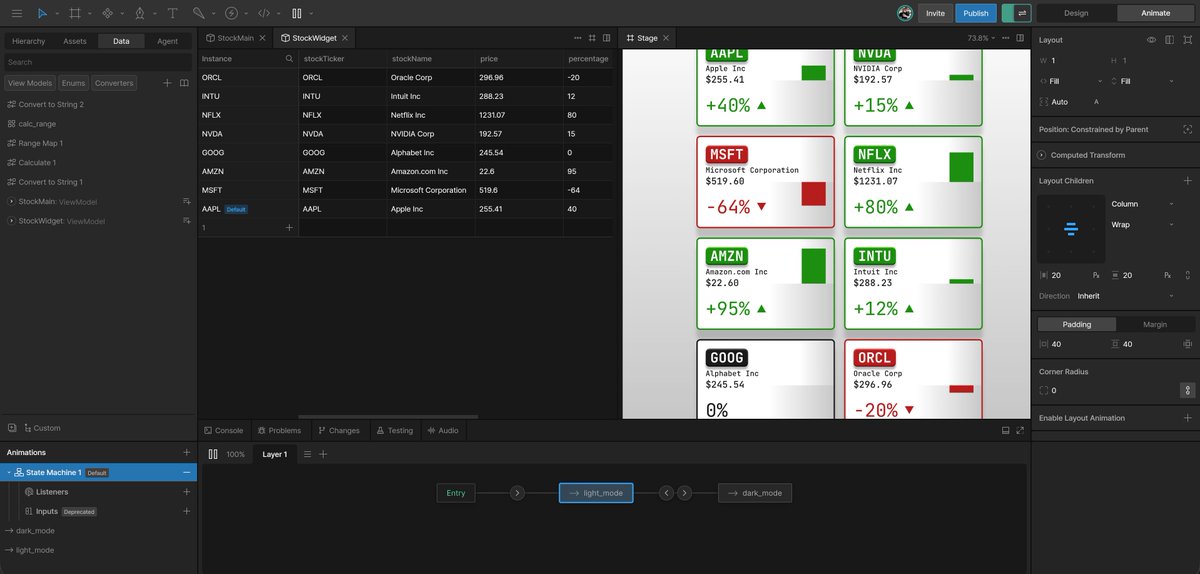Select the arrow Select tool
The width and height of the screenshot is (1200, 574).
tap(42, 13)
